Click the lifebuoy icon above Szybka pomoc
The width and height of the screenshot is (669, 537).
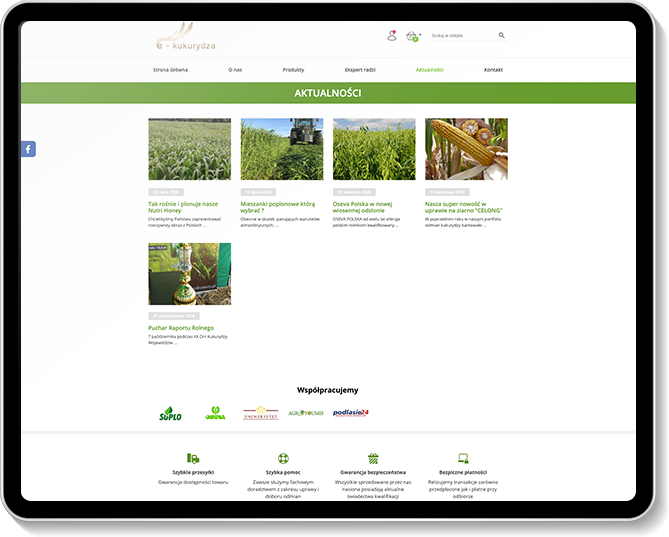(283, 458)
